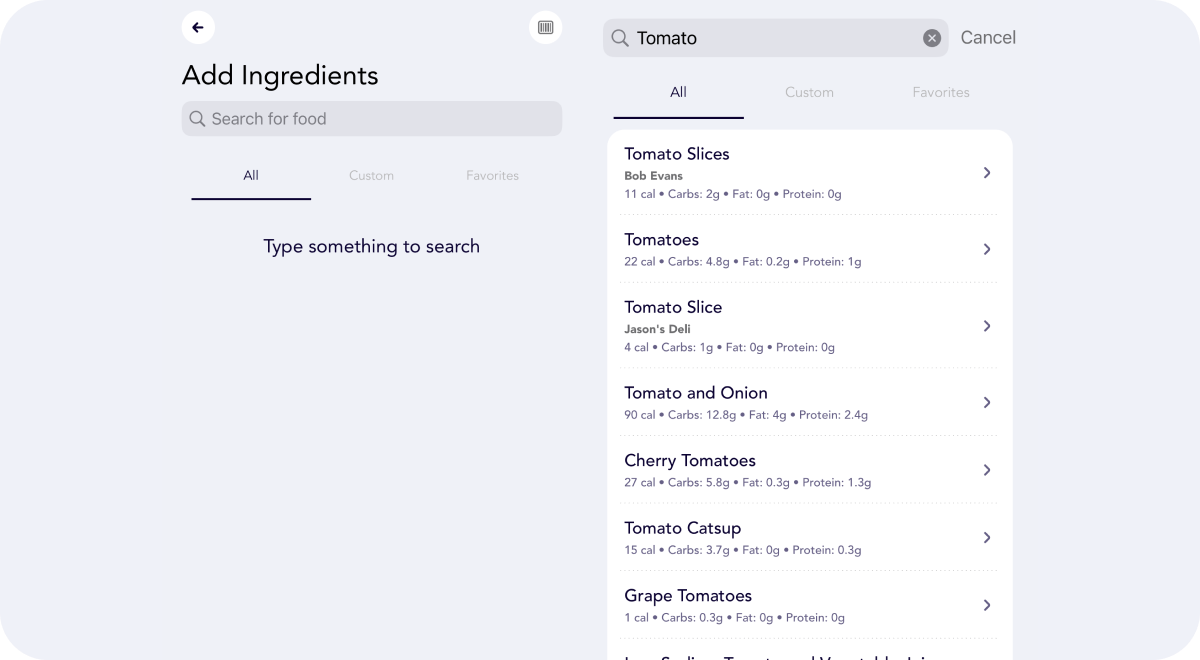The width and height of the screenshot is (1200, 660).
Task: Click the 4 cal nutrition line
Action: [x=730, y=348]
